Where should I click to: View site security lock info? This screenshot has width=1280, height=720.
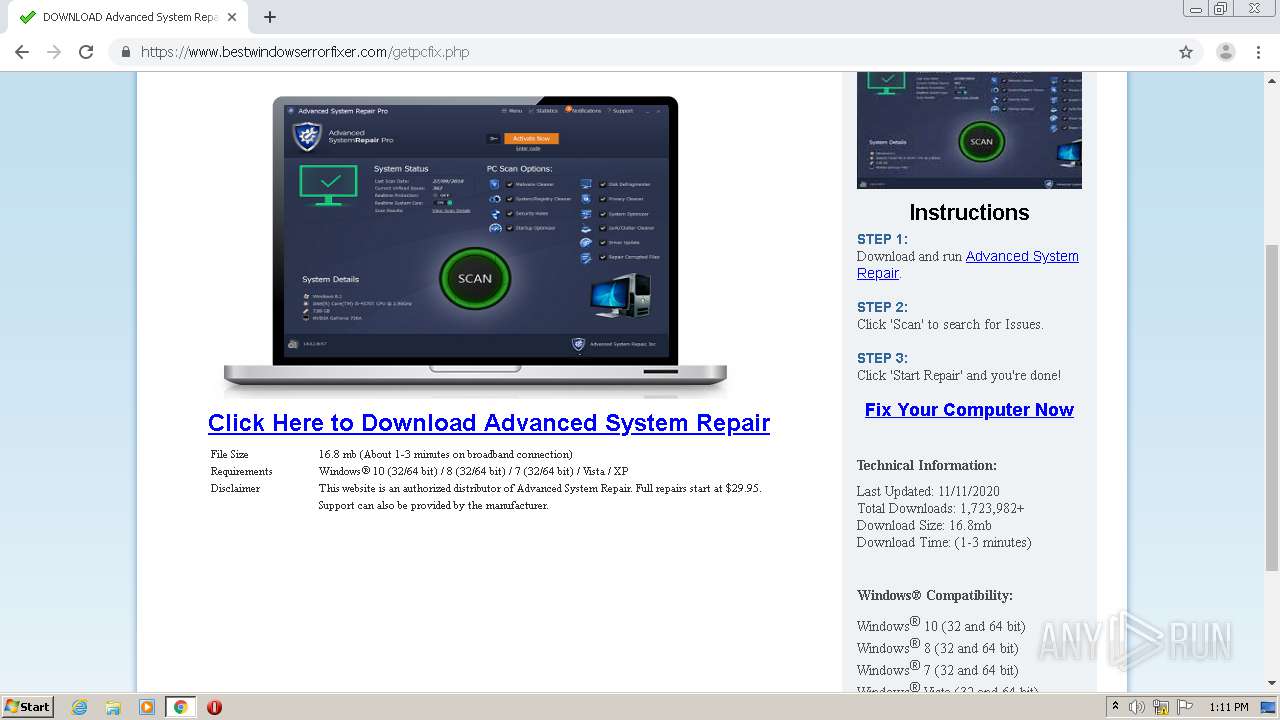(x=126, y=52)
